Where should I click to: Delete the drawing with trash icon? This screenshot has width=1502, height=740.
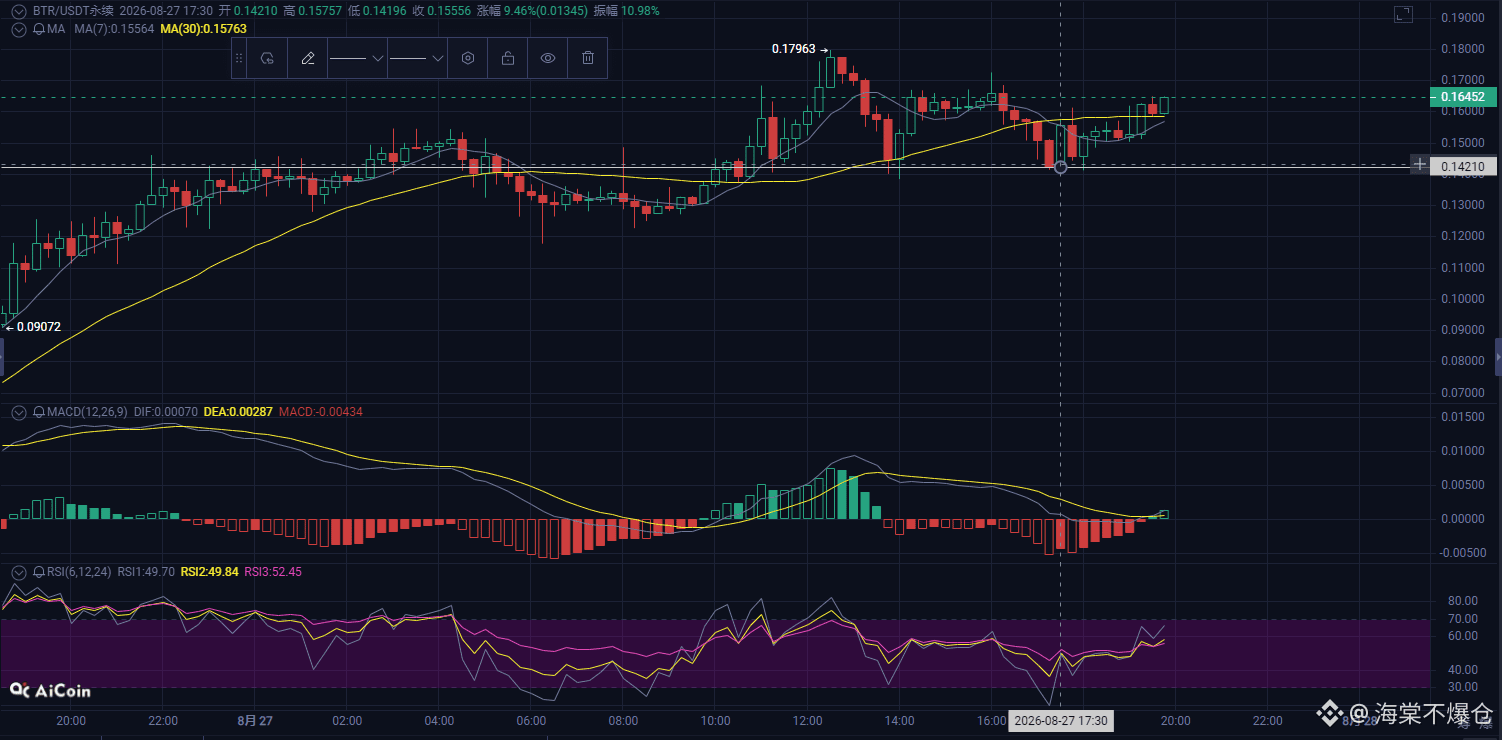[588, 59]
